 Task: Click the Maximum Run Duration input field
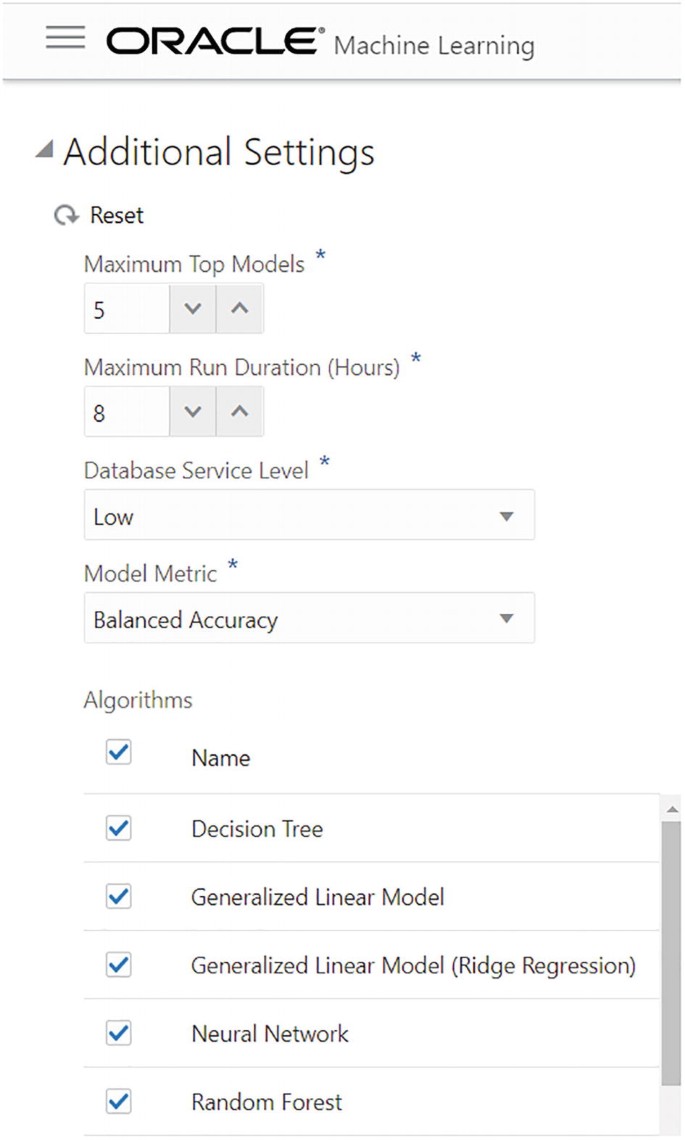[x=126, y=412]
